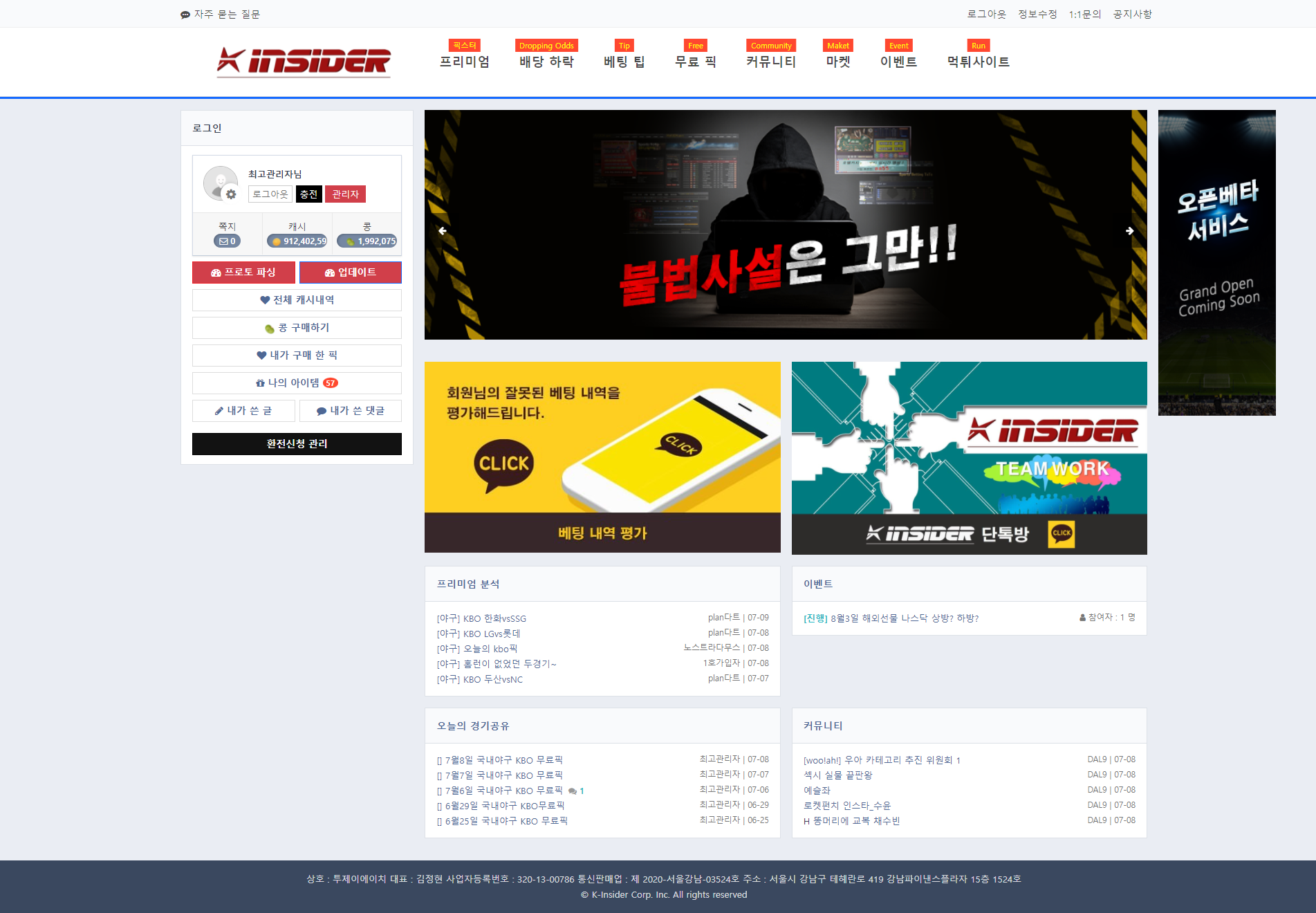Open 환전신청 관리 page
The height and width of the screenshot is (913, 1316).
(297, 444)
